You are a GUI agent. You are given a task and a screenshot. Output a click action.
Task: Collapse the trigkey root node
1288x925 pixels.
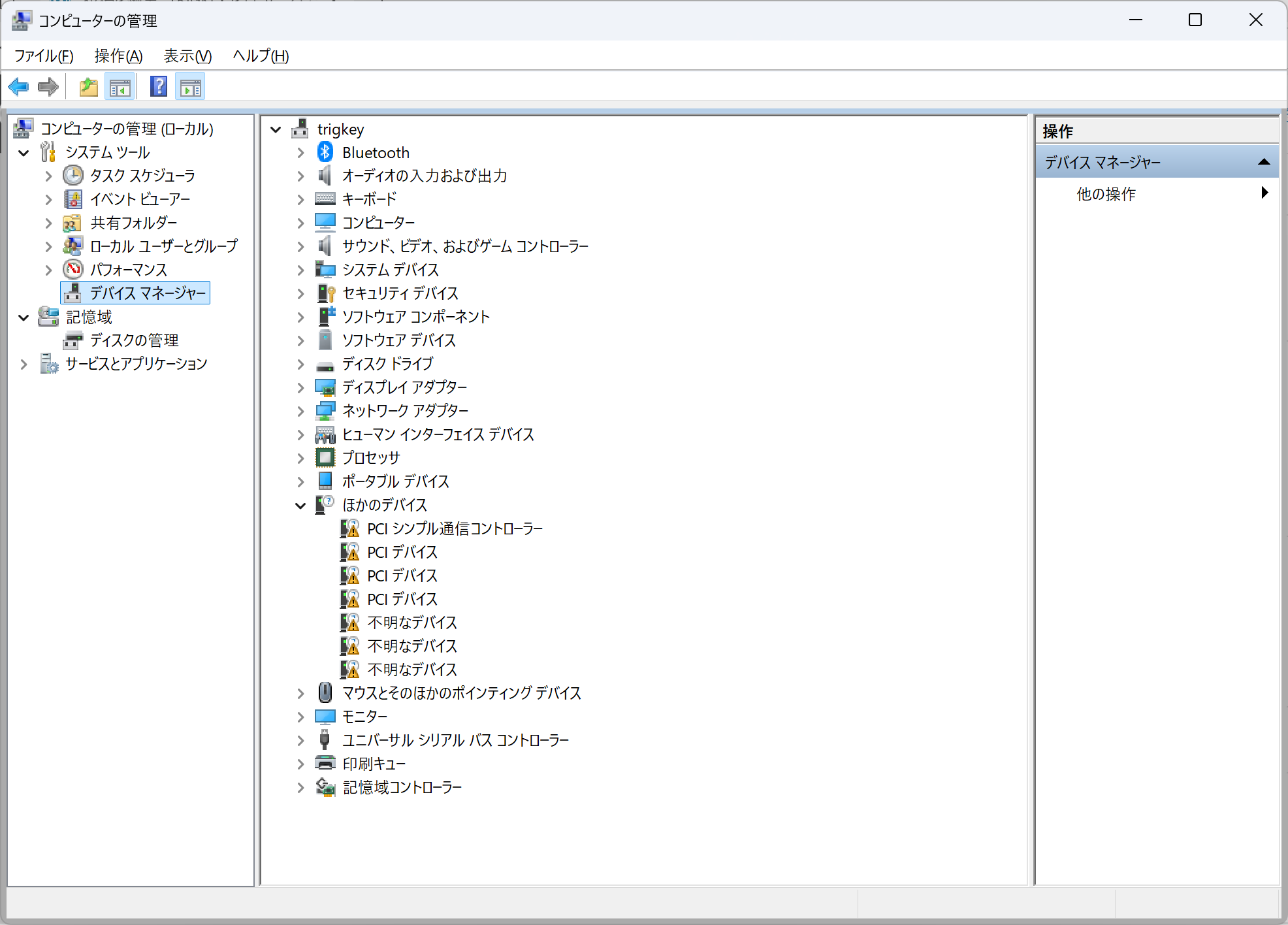point(276,129)
